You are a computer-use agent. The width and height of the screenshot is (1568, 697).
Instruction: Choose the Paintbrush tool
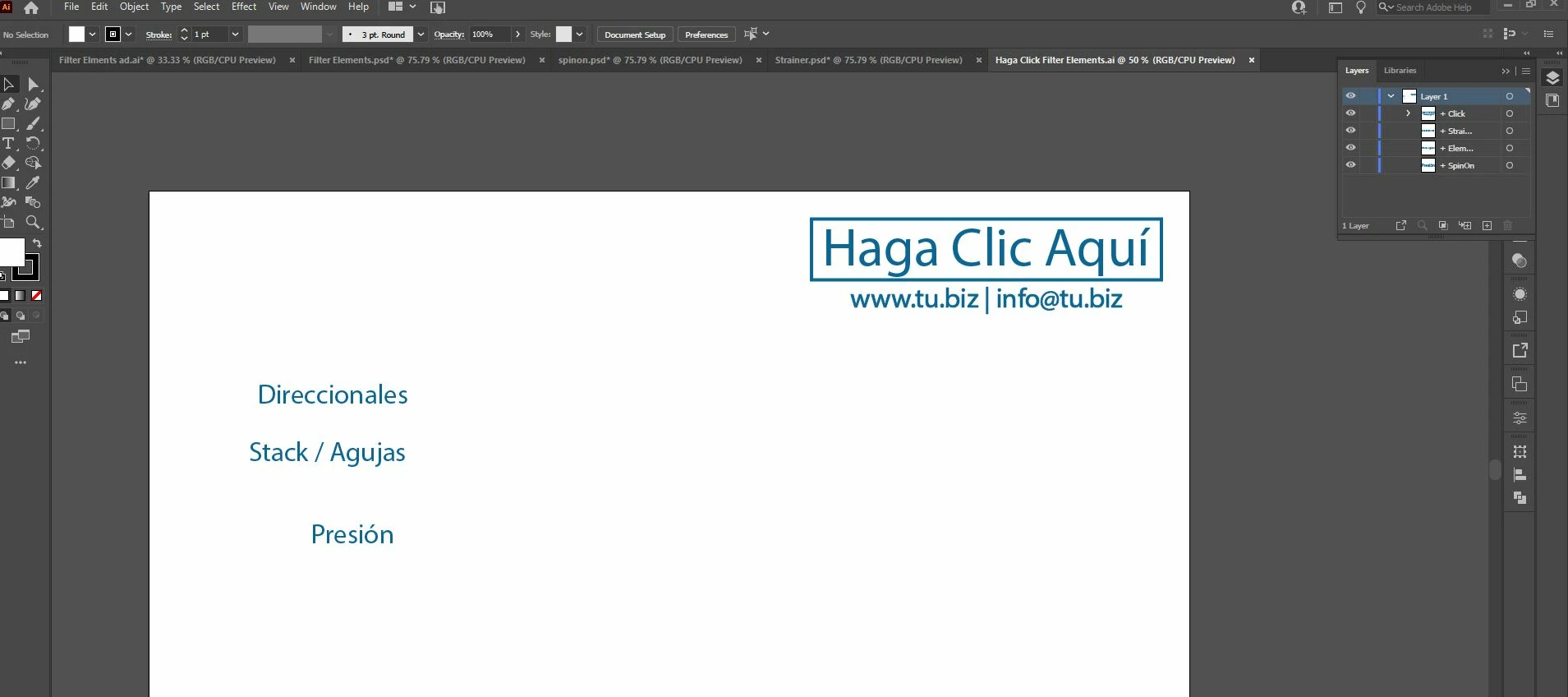click(x=33, y=123)
